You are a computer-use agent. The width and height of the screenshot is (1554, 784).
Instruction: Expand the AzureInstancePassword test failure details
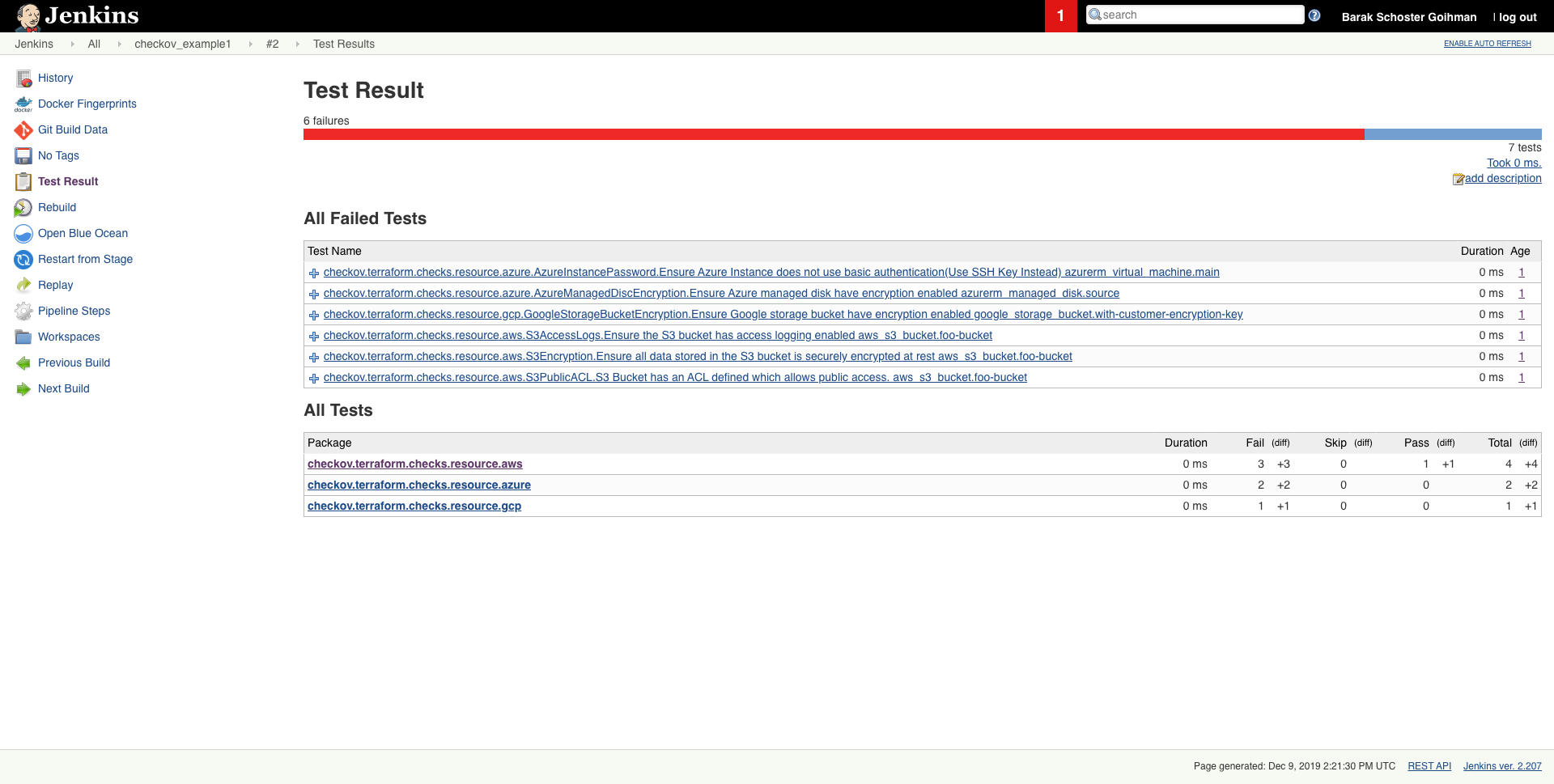click(x=314, y=273)
